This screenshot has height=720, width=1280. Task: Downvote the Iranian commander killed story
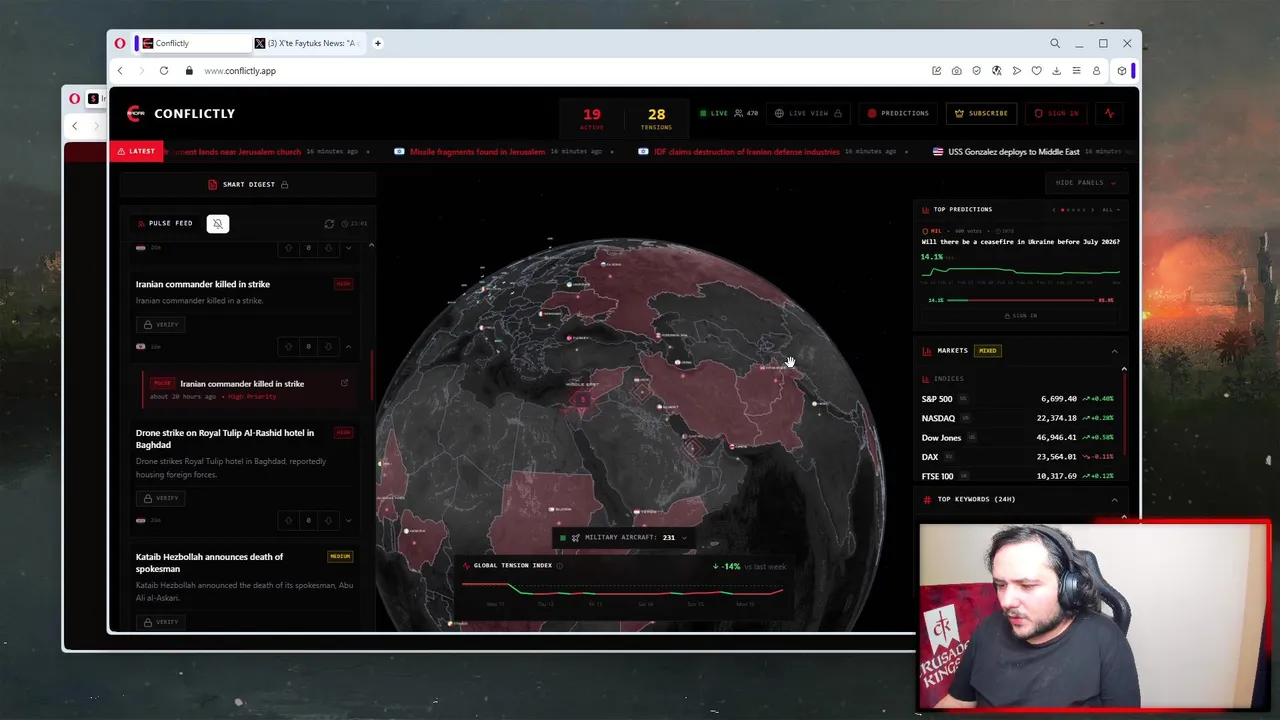pos(327,346)
